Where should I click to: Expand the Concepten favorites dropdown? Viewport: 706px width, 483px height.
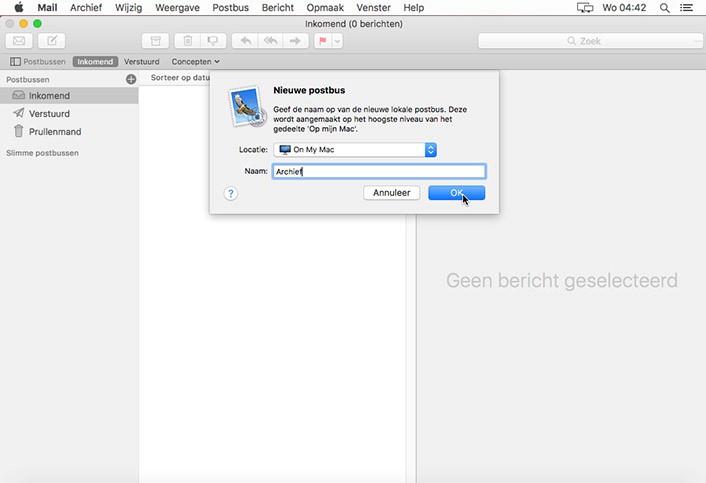pos(195,62)
